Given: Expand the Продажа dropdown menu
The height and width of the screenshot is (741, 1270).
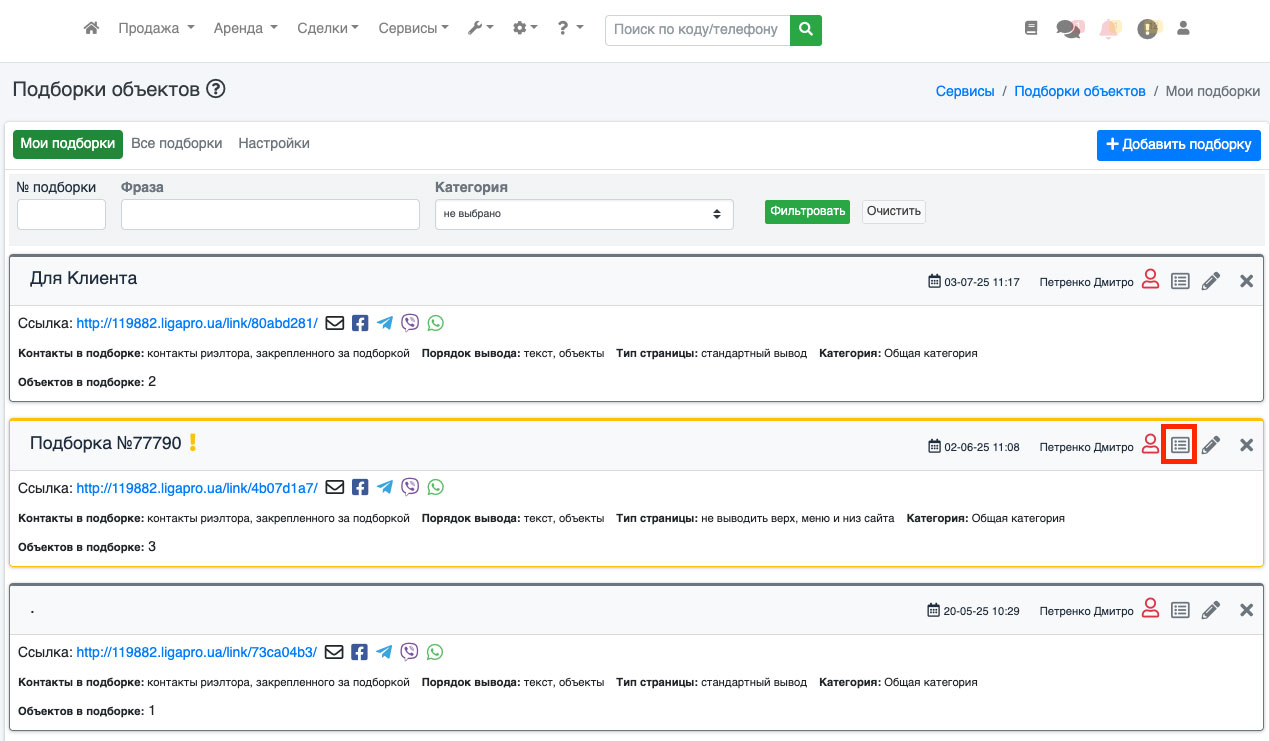Looking at the screenshot, I should tap(156, 29).
